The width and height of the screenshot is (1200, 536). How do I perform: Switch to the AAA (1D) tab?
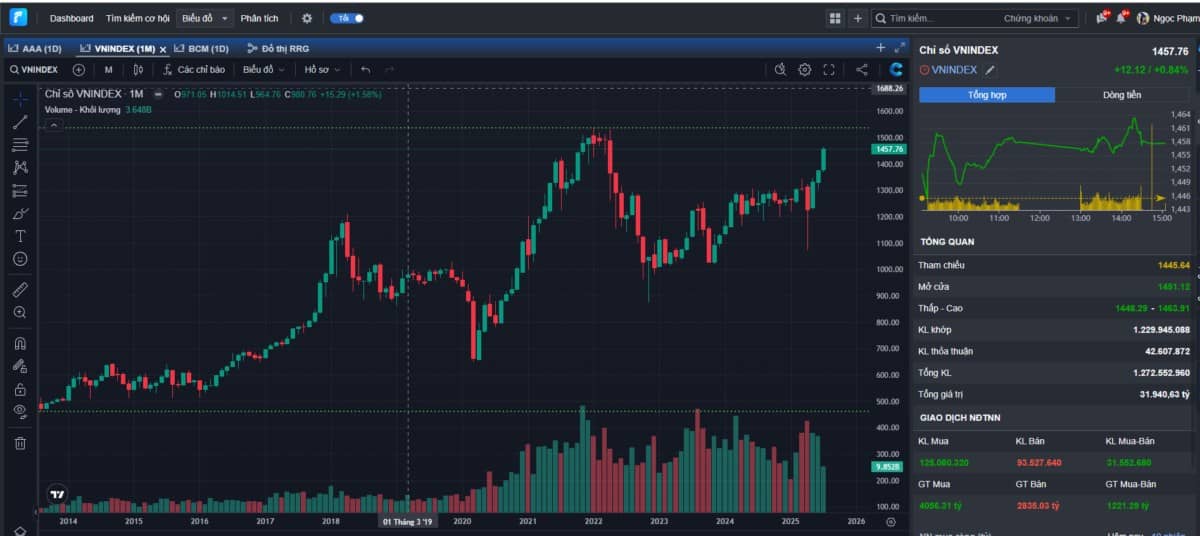tap(35, 48)
